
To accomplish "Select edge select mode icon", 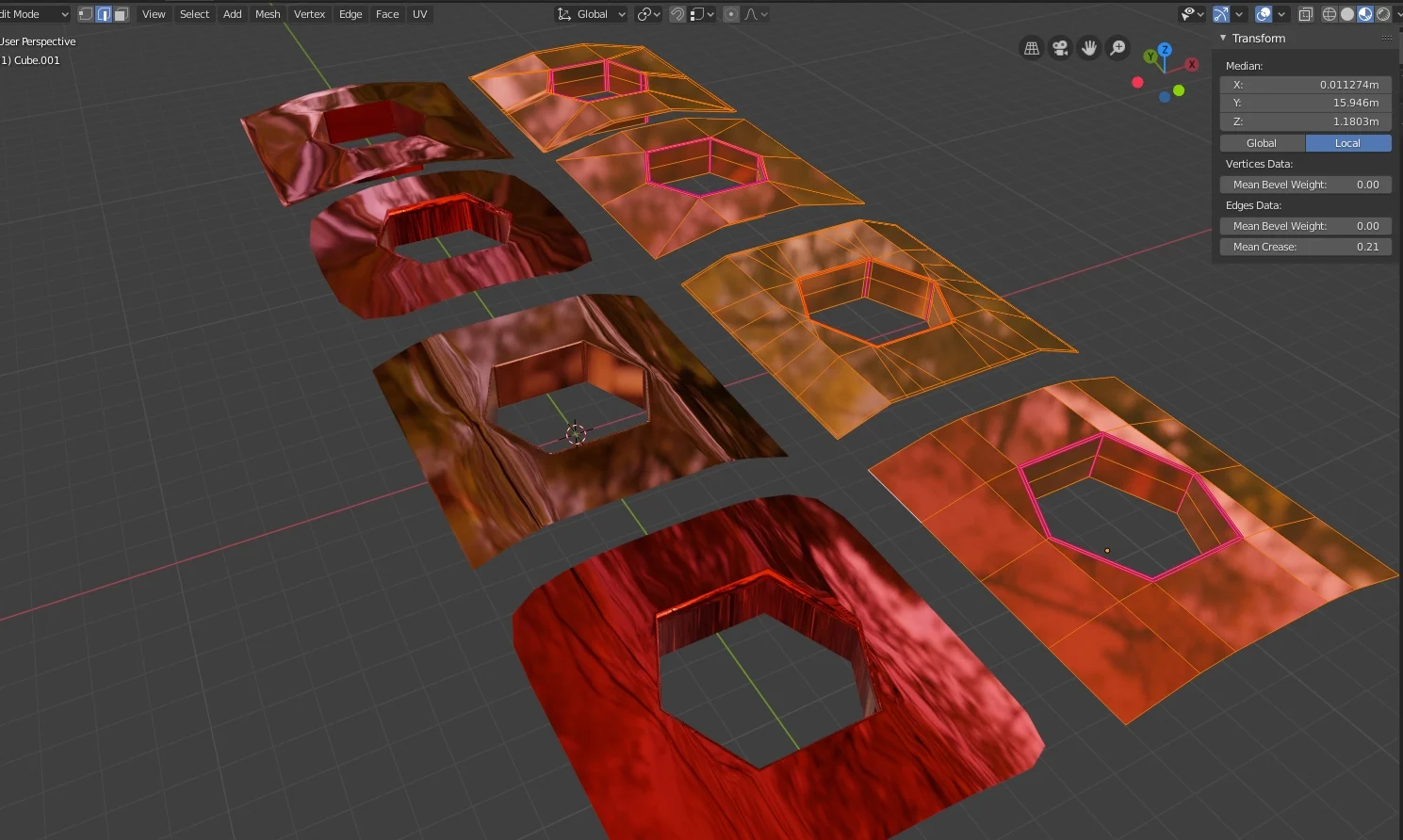I will [x=104, y=14].
